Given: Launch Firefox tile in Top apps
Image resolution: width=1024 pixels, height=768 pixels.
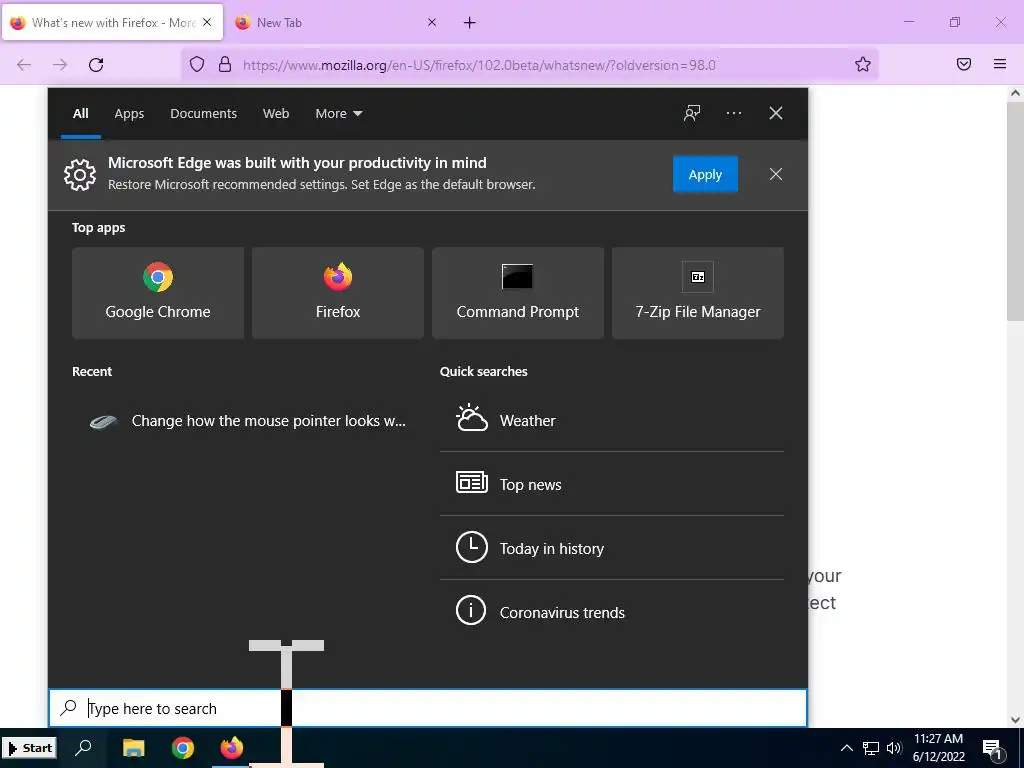Looking at the screenshot, I should coord(338,293).
